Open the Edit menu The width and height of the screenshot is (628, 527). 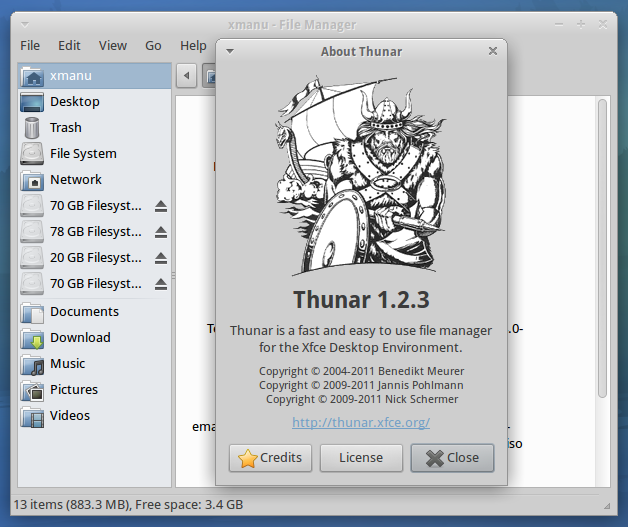(69, 46)
